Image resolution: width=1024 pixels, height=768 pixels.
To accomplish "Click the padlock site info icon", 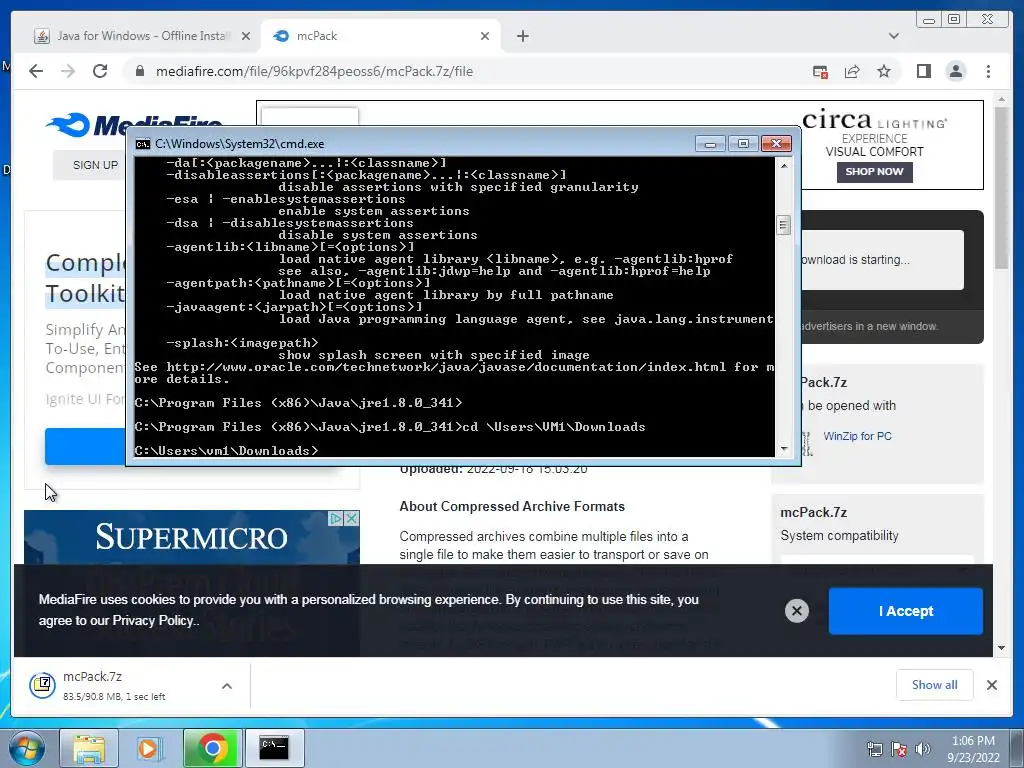I will tap(139, 71).
